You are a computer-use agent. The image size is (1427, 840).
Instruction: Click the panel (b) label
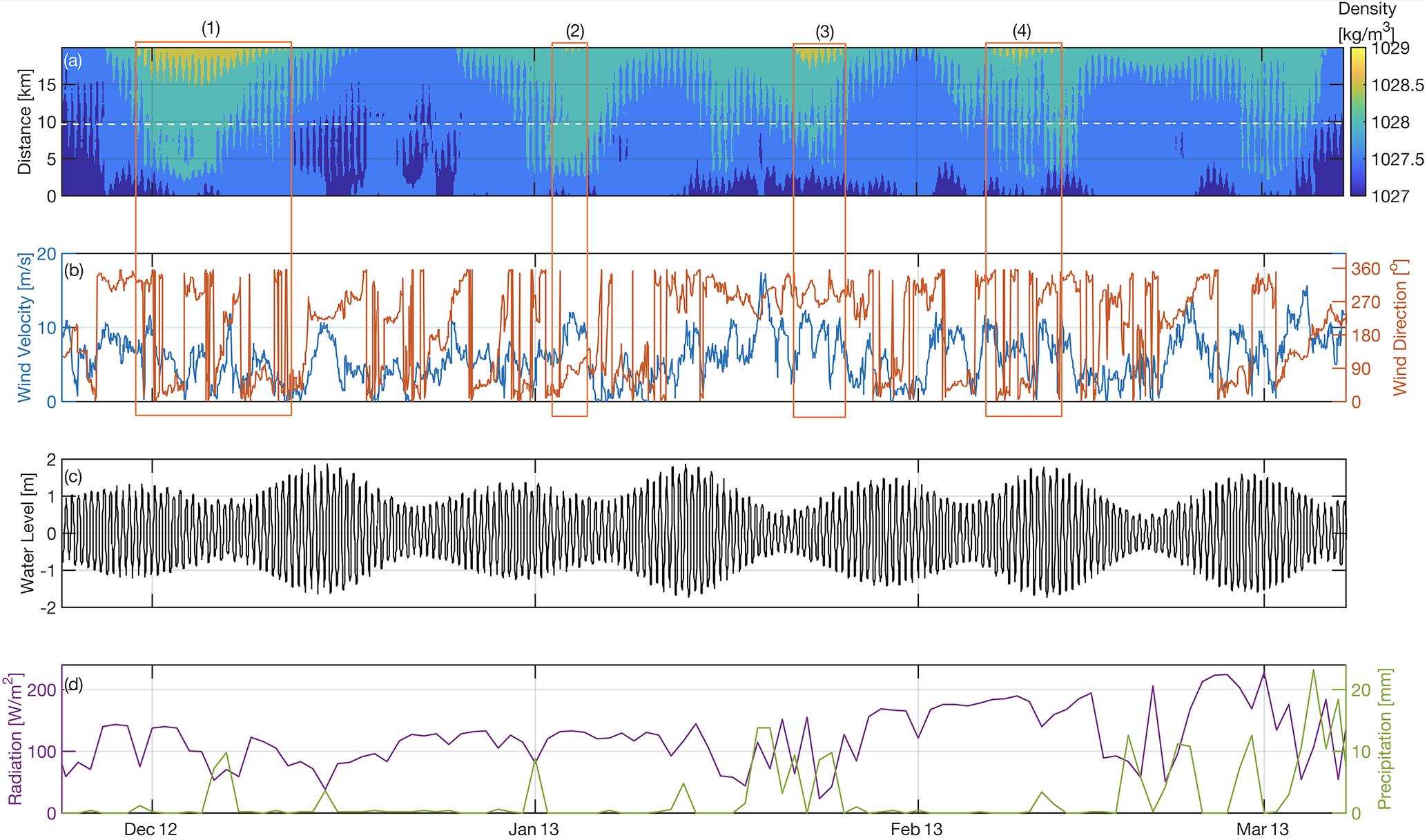tap(74, 270)
